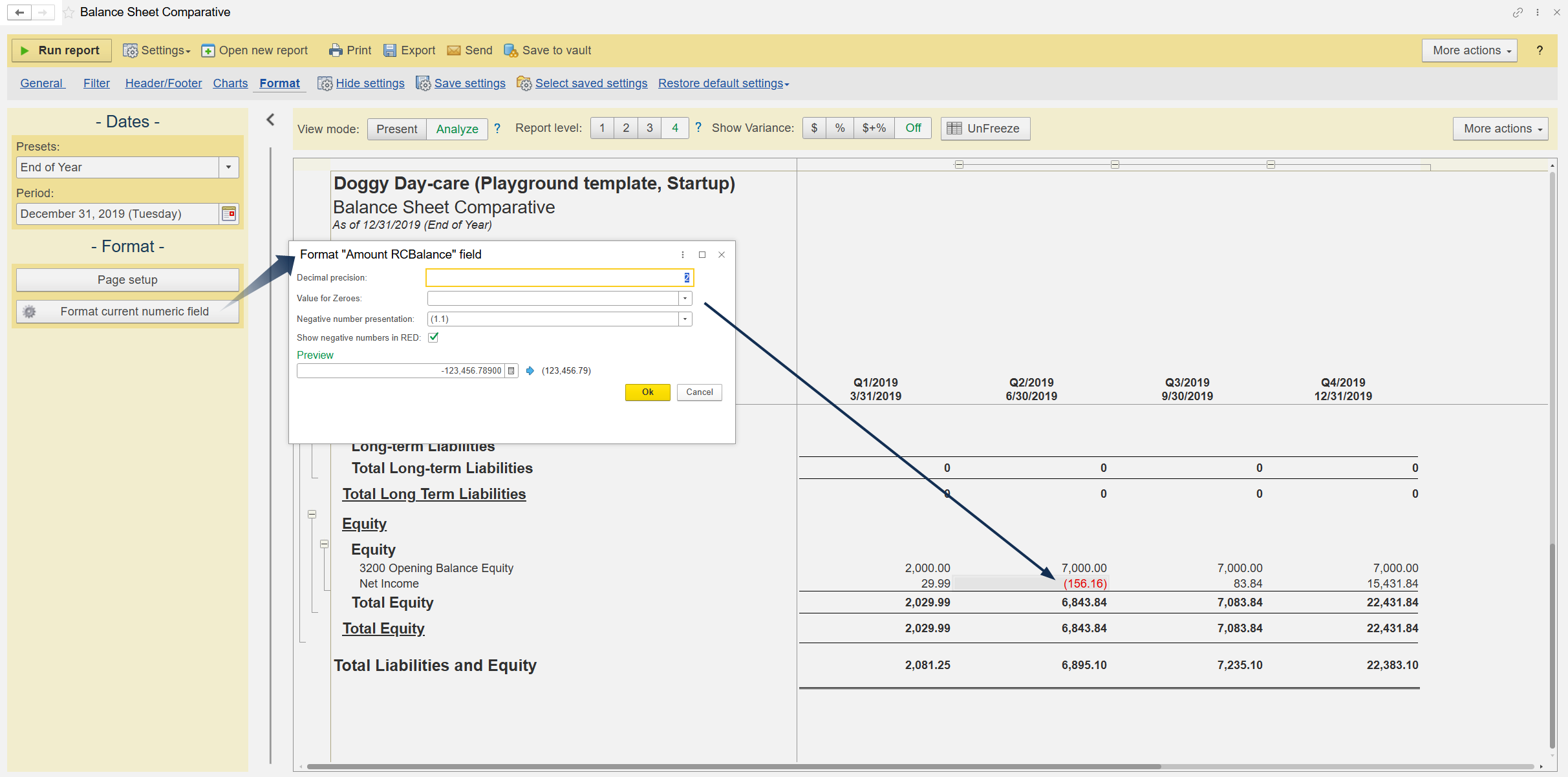Image resolution: width=1568 pixels, height=777 pixels.
Task: Click the Print printer icon
Action: (x=335, y=50)
